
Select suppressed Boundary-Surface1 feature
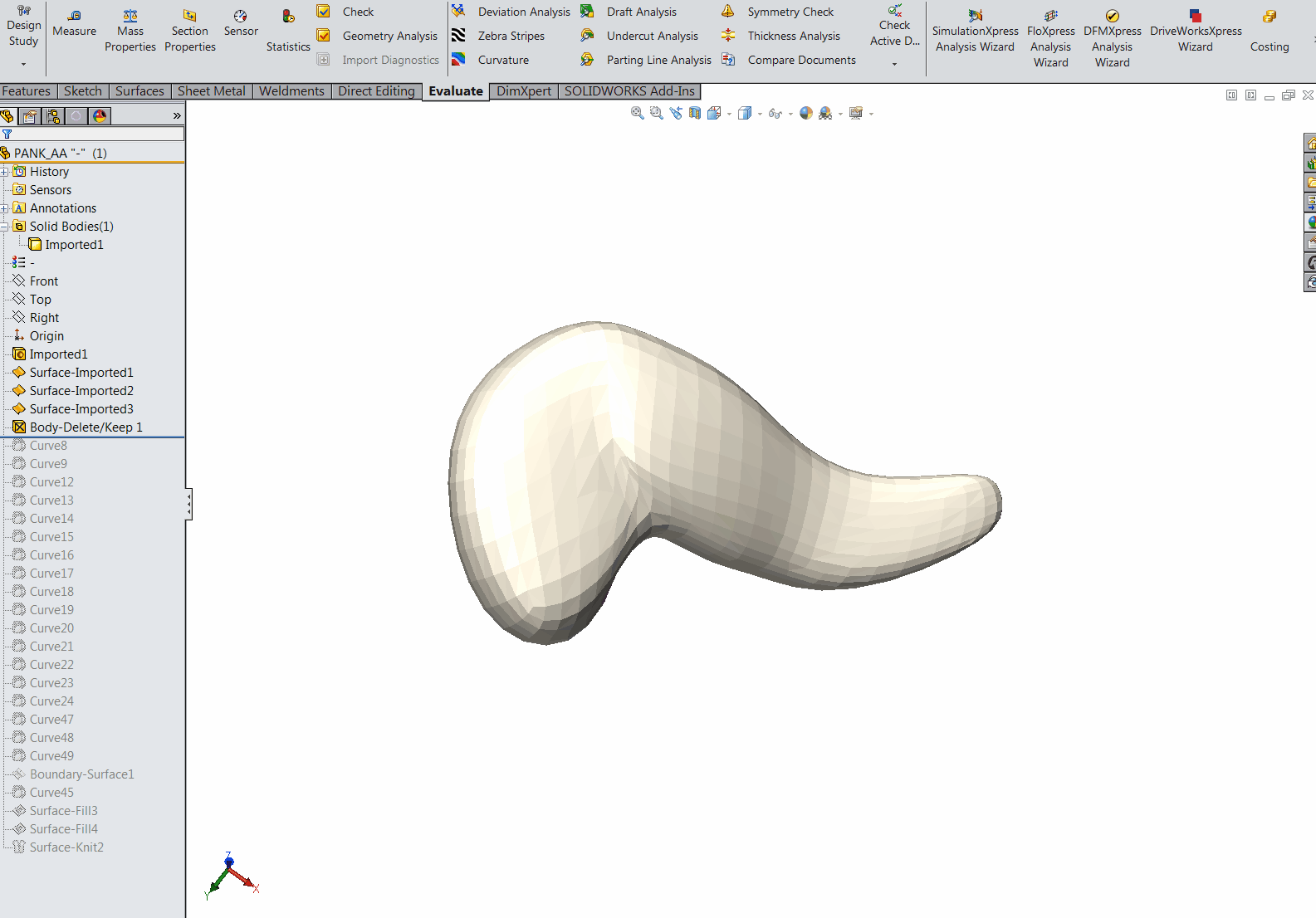tap(73, 774)
